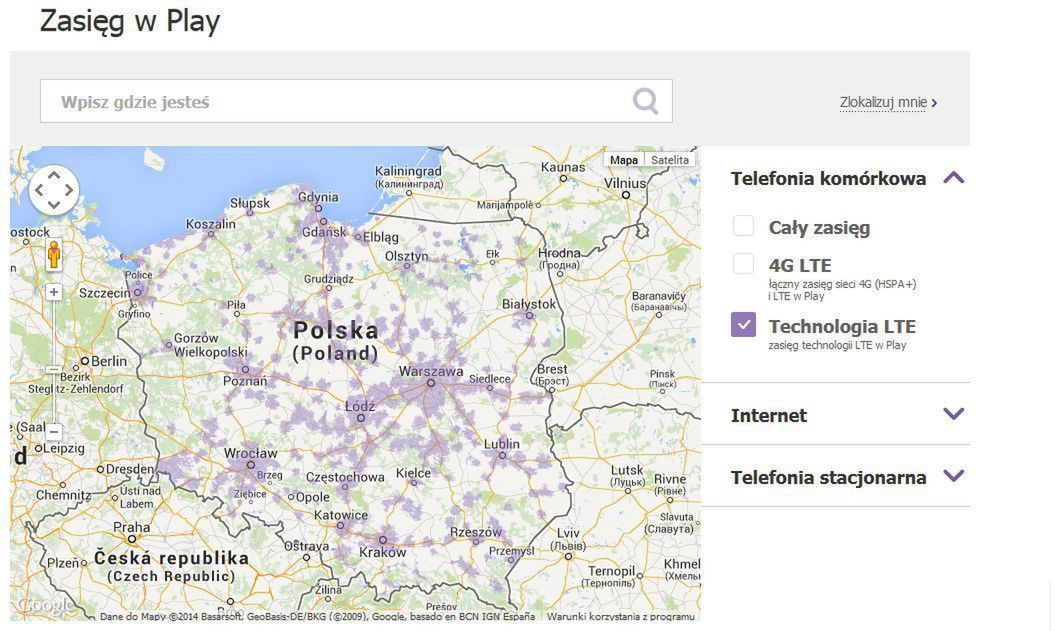Screen dimensions: 1060x631
Task: Click the search magnifier icon
Action: (x=645, y=101)
